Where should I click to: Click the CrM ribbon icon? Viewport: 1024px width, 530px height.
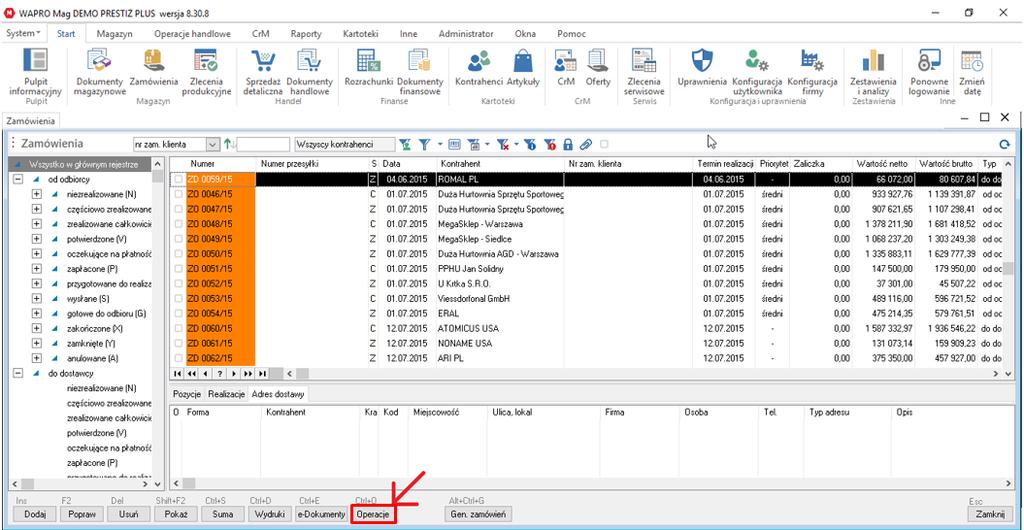pyautogui.click(x=566, y=67)
